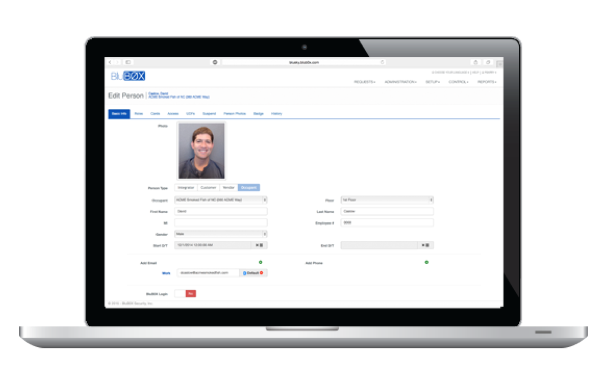Screen dimensions: 599x380
Task: Expand the Setup menu
Action: click(432, 82)
